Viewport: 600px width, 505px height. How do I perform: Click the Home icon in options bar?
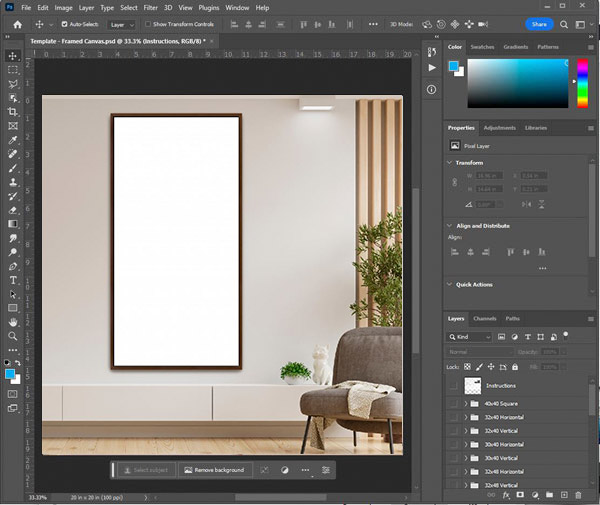[17, 24]
